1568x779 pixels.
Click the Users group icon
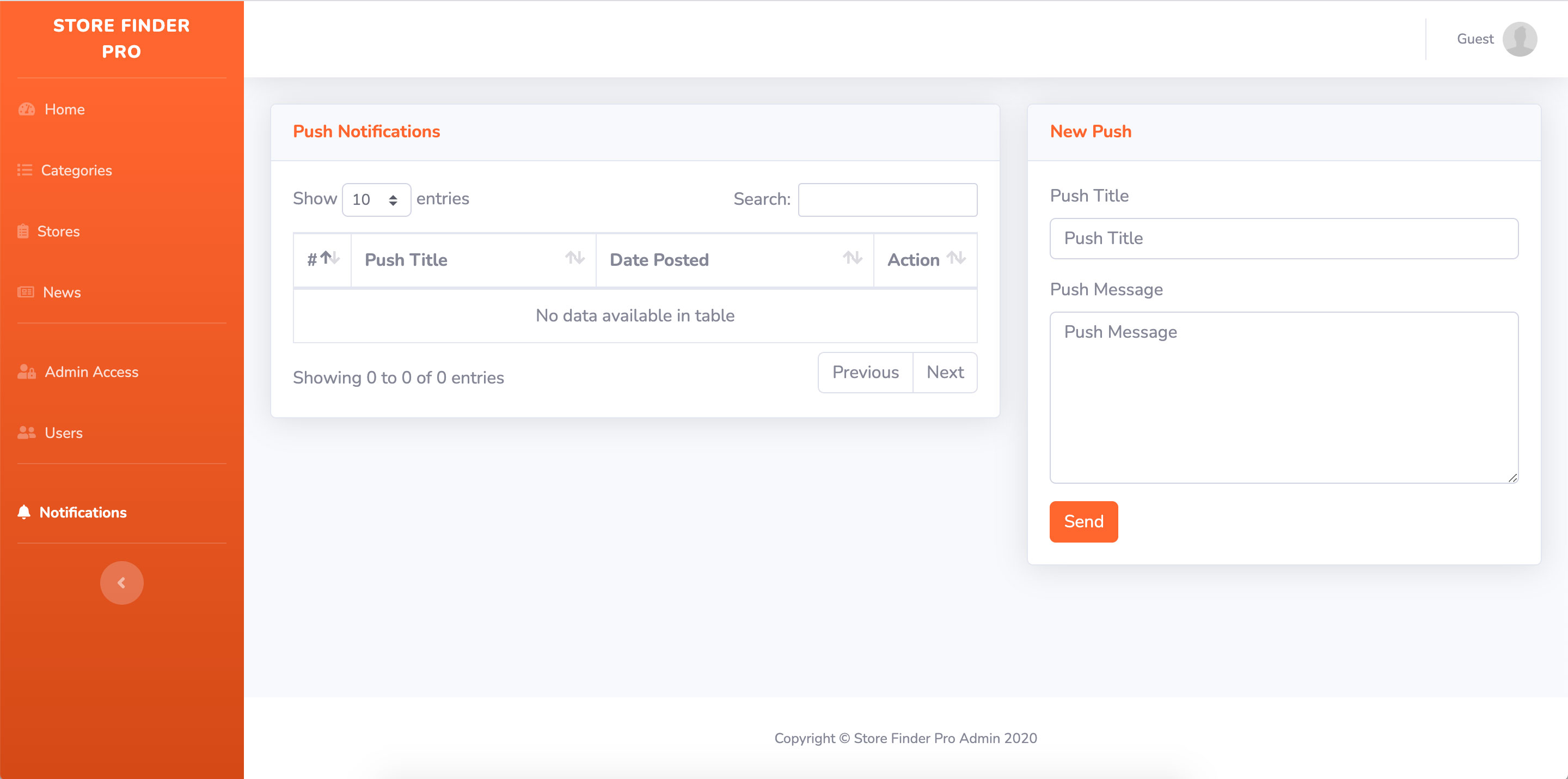(x=26, y=433)
